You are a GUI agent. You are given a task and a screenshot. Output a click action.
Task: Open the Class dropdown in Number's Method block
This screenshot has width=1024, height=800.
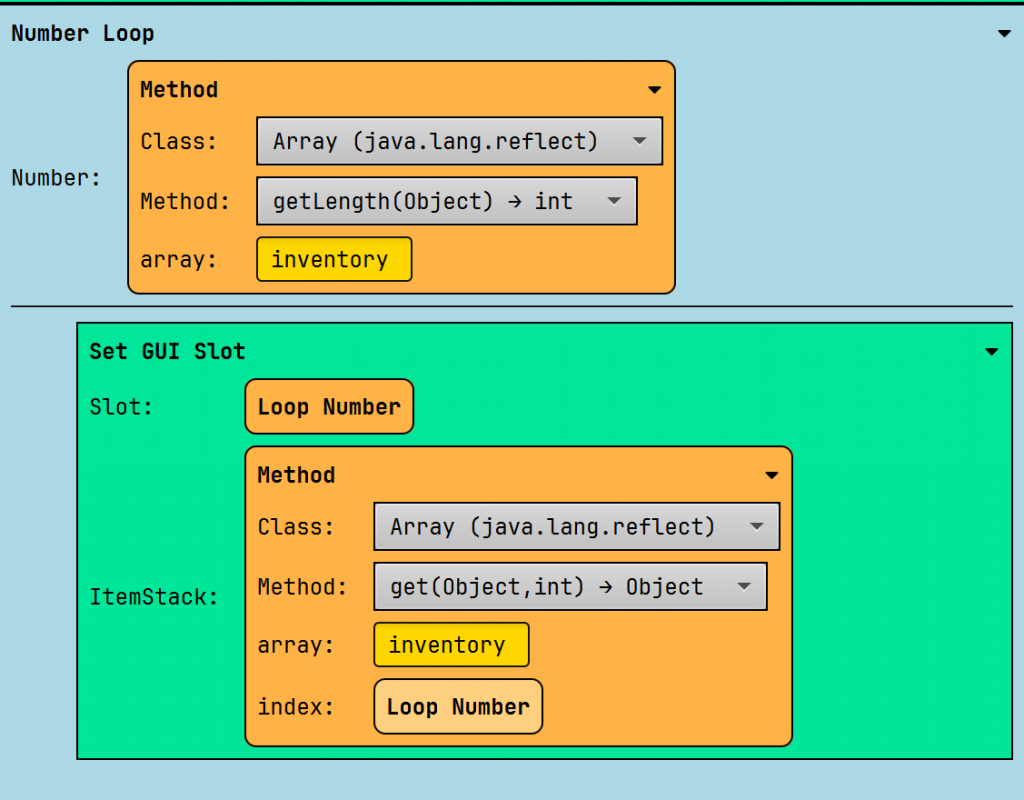click(x=459, y=142)
